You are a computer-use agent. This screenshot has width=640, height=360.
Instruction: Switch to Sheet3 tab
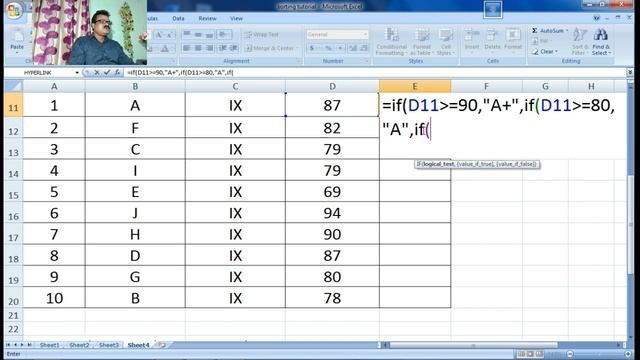point(109,345)
